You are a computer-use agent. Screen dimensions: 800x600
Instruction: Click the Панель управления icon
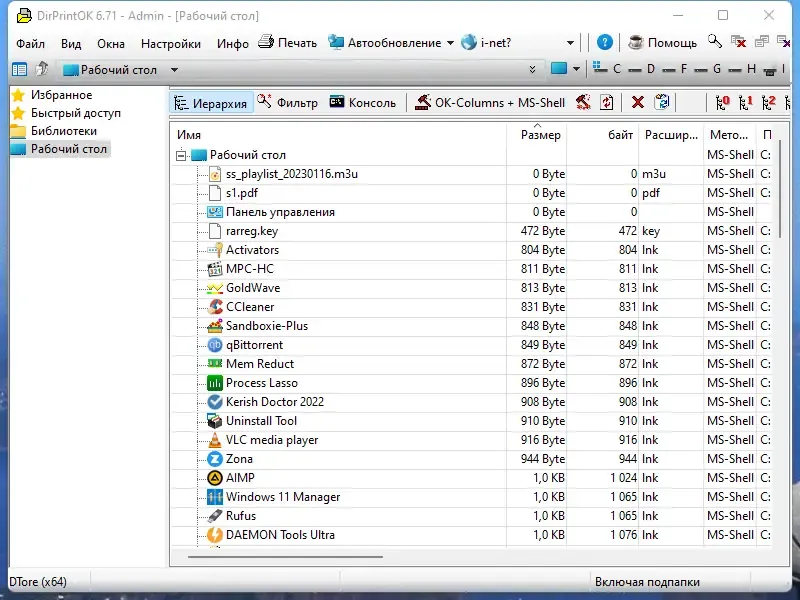pyautogui.click(x=215, y=212)
